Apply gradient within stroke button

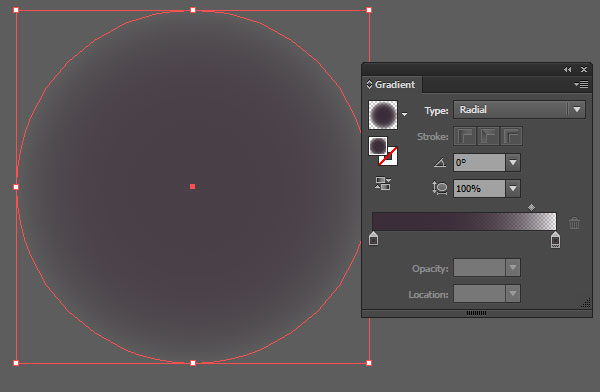point(465,136)
